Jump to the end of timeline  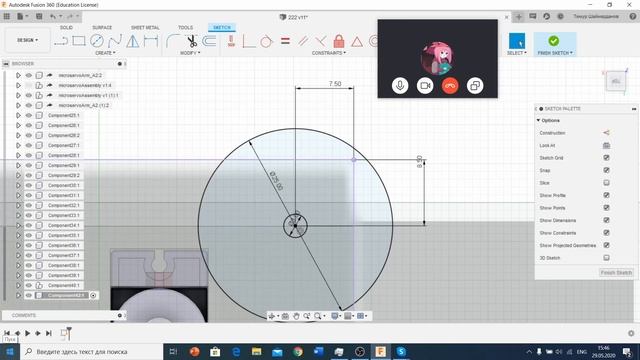(49, 333)
